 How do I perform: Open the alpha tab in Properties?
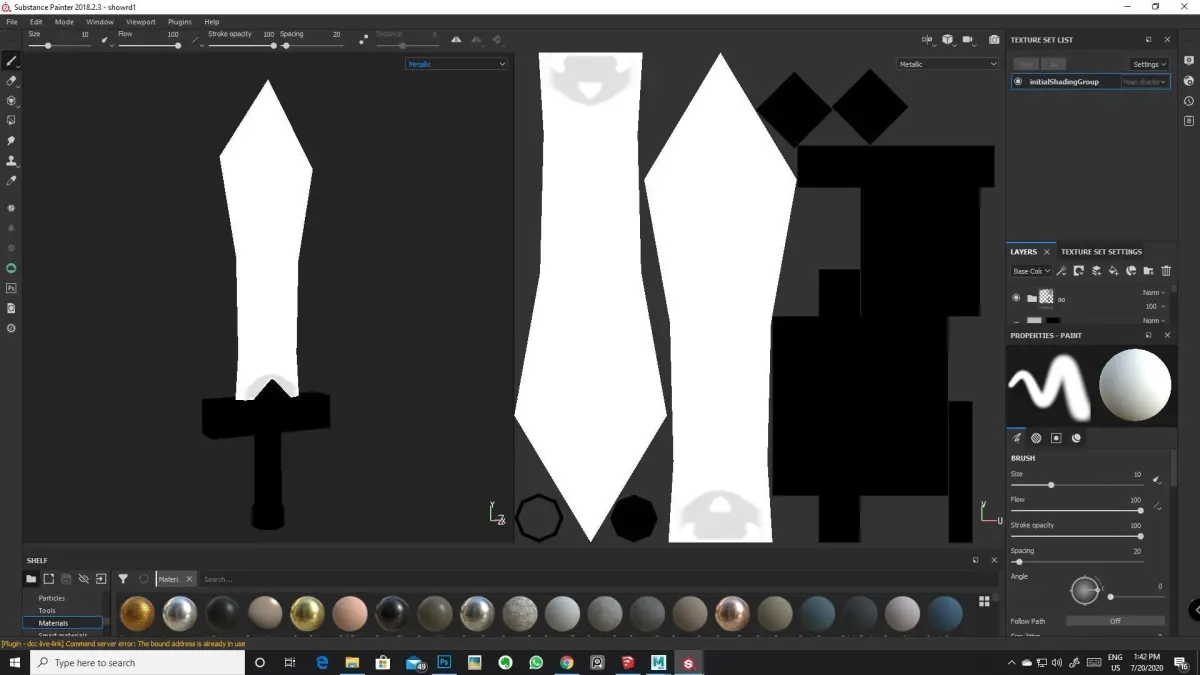coord(1036,438)
